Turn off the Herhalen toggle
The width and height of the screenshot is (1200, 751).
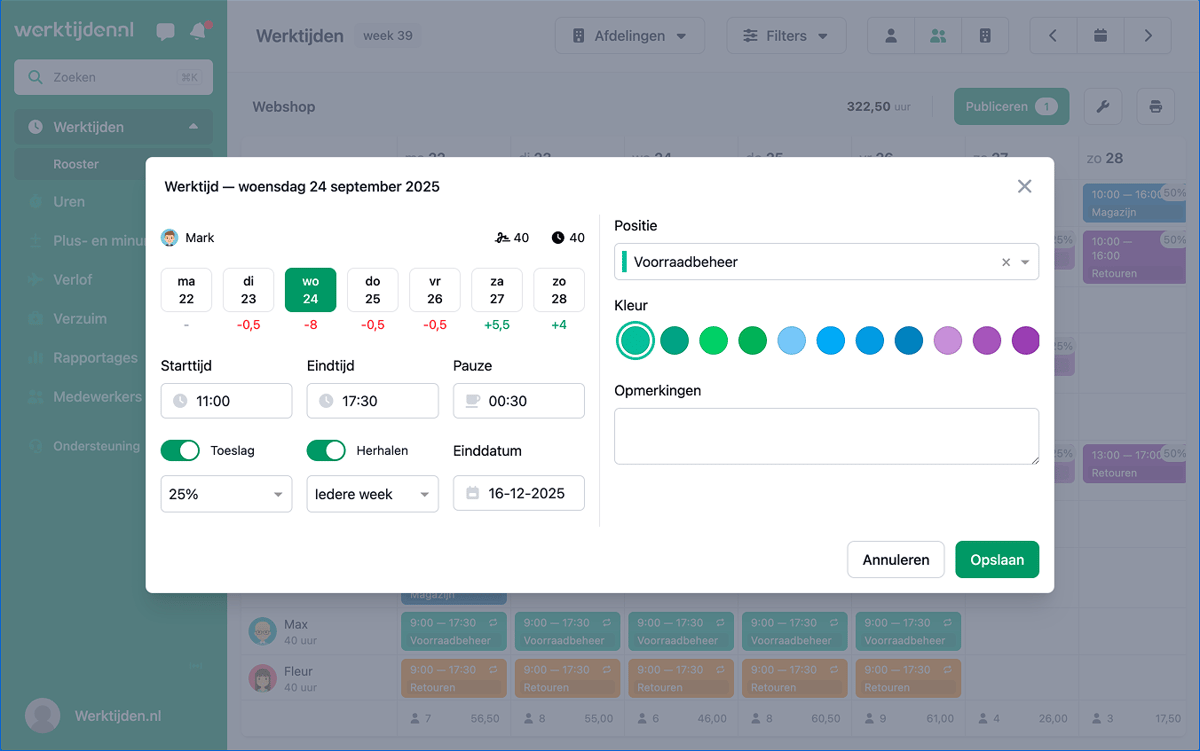[x=326, y=451]
